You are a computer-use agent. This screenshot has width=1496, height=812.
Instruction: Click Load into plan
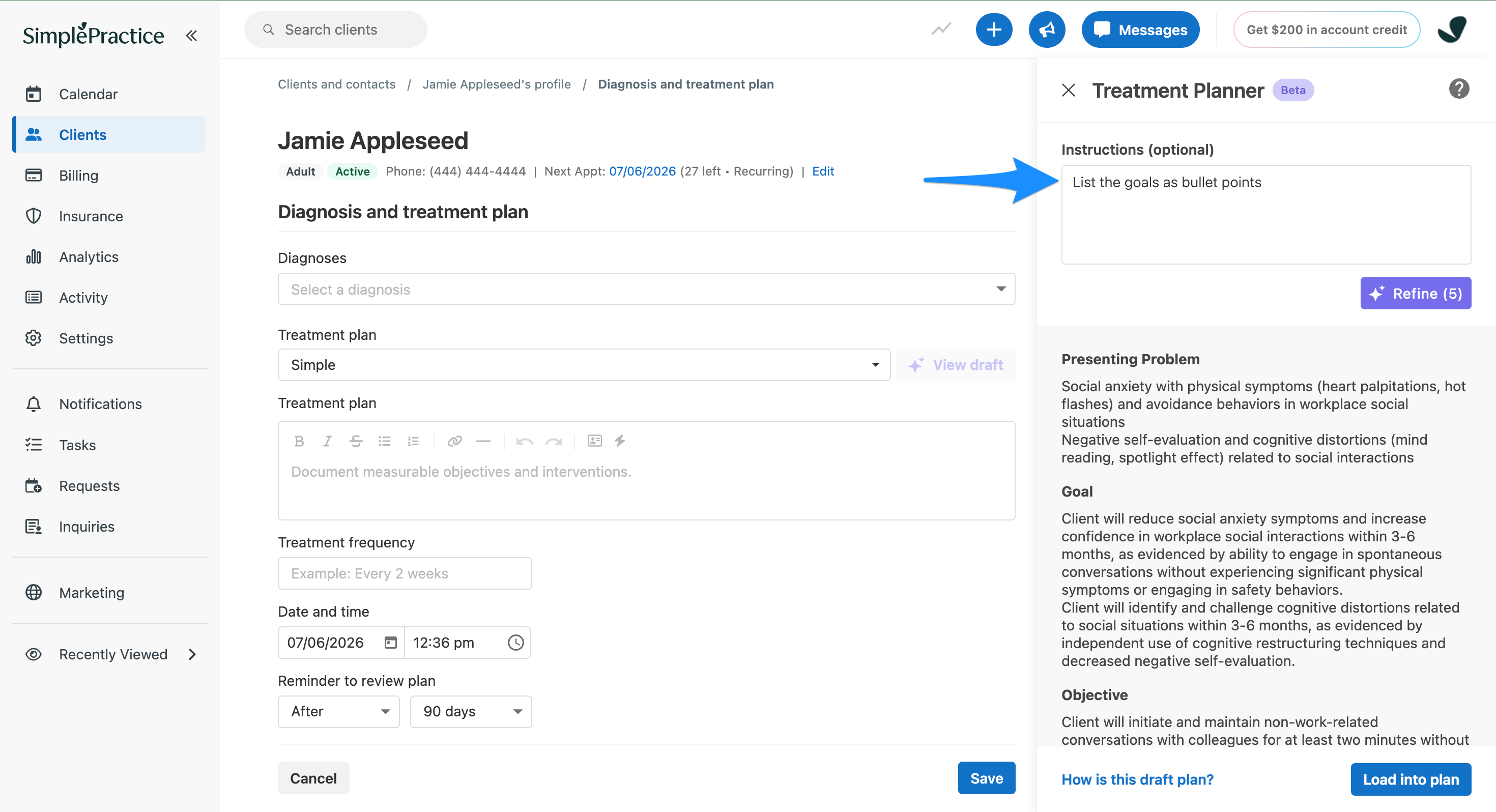tap(1411, 779)
